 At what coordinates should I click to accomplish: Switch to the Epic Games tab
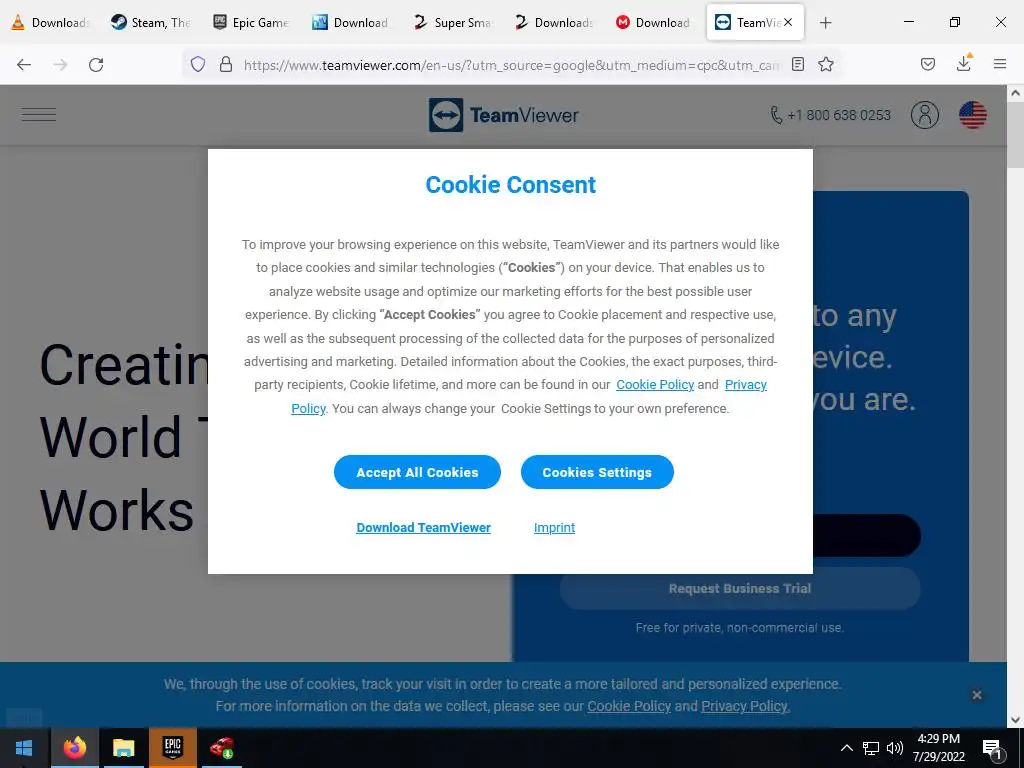tap(251, 23)
